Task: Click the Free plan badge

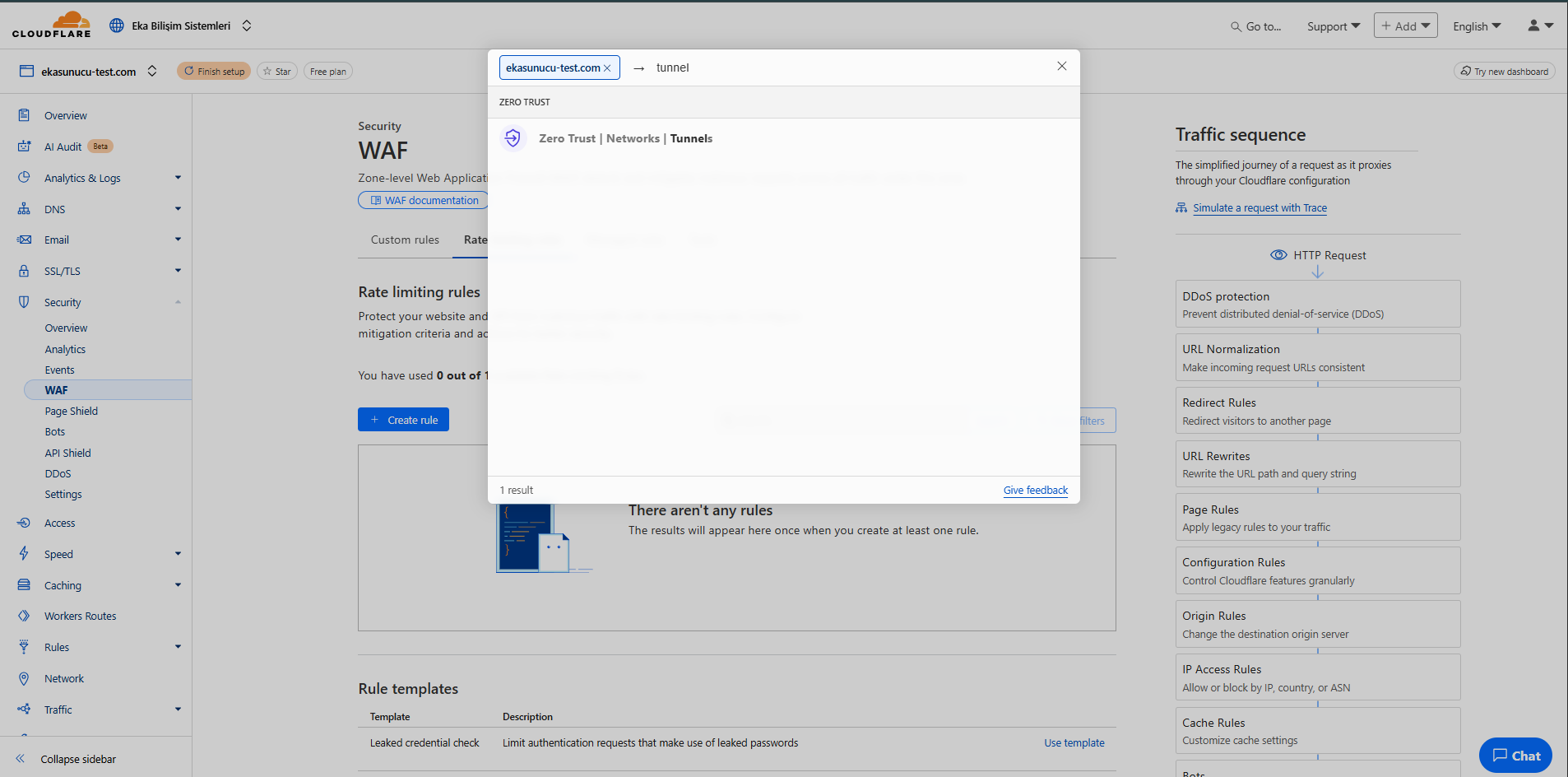Action: click(328, 72)
